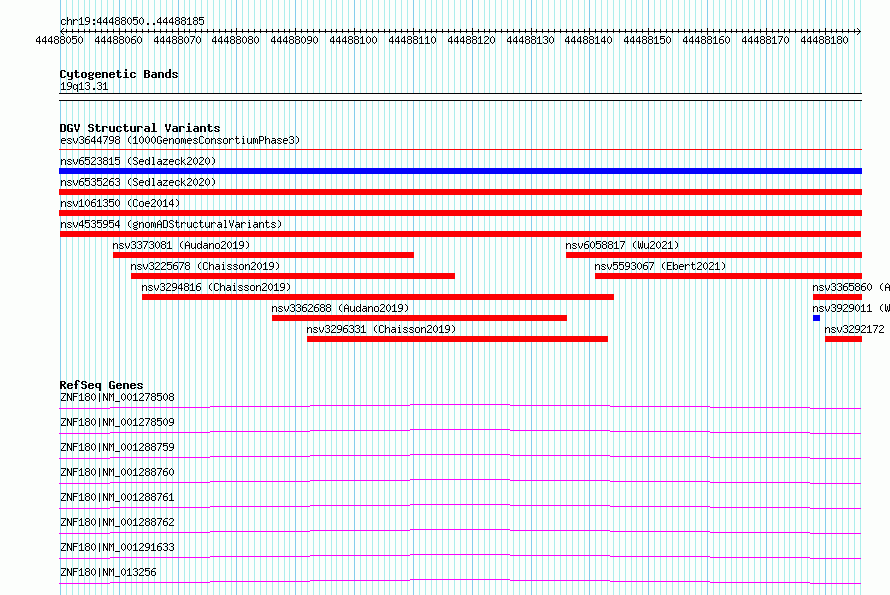Click the DGV Structural Variants track title

pyautogui.click(x=140, y=128)
